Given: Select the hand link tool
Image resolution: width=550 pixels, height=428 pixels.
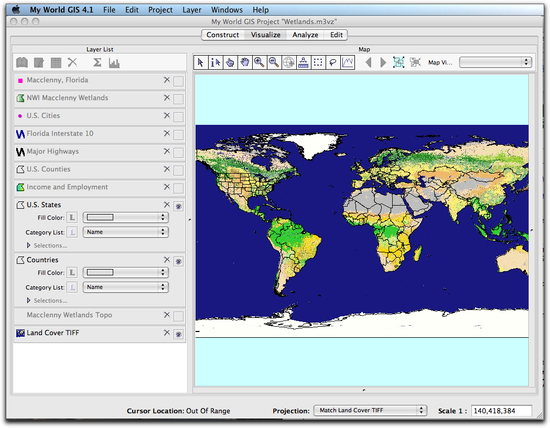Looking at the screenshot, I should (x=230, y=62).
